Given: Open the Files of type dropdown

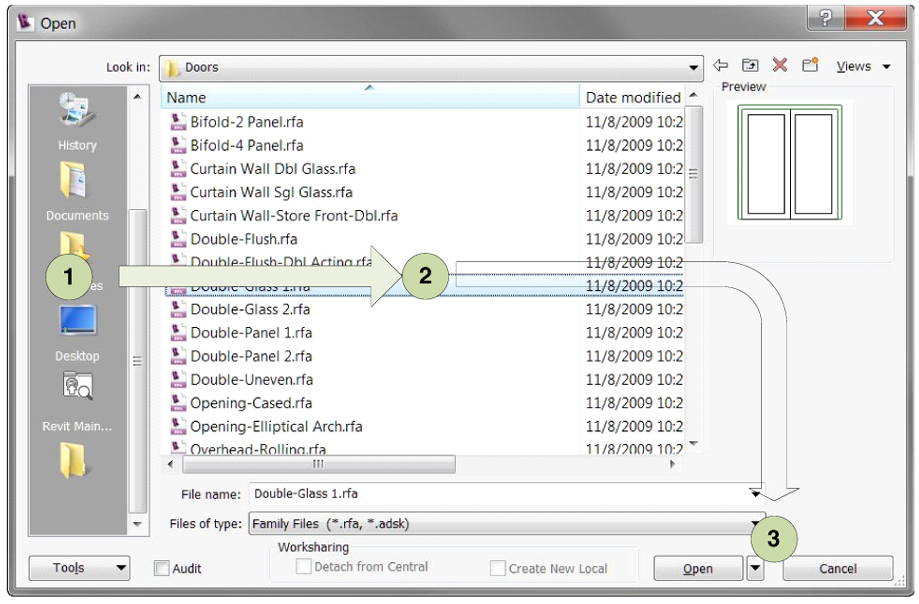Looking at the screenshot, I should pyautogui.click(x=756, y=521).
